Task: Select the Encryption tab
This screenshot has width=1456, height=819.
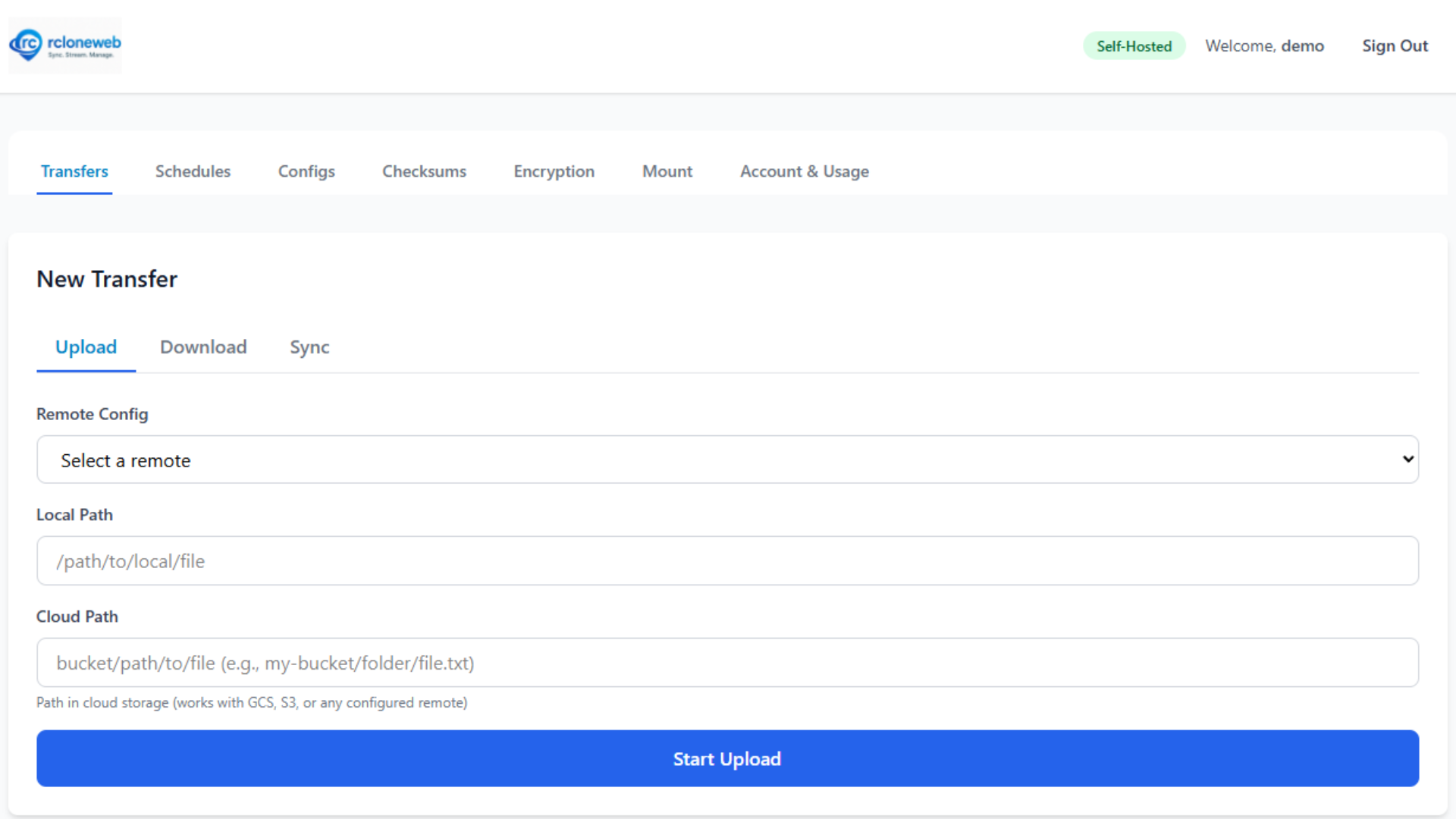Action: pyautogui.click(x=554, y=171)
